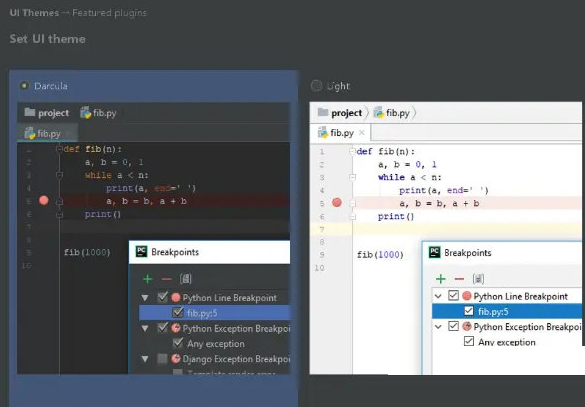The image size is (585, 407).
Task: Uncheck fib.py:5 checkbox in Darcula dialog
Action: click(x=178, y=312)
